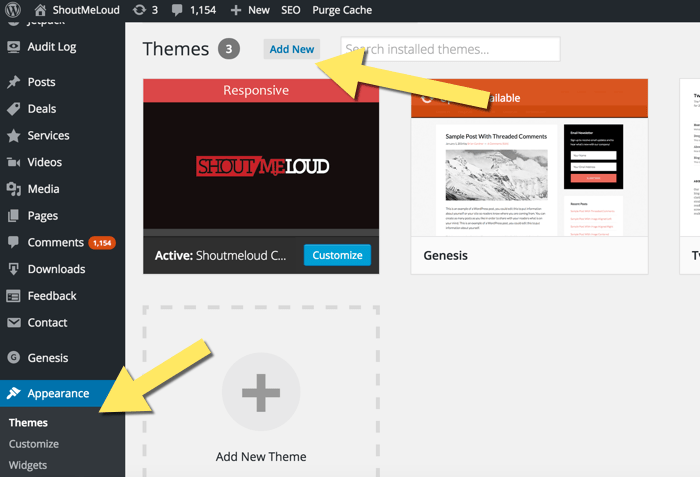Click the Comments bubble icon in sidebar

[x=14, y=242]
